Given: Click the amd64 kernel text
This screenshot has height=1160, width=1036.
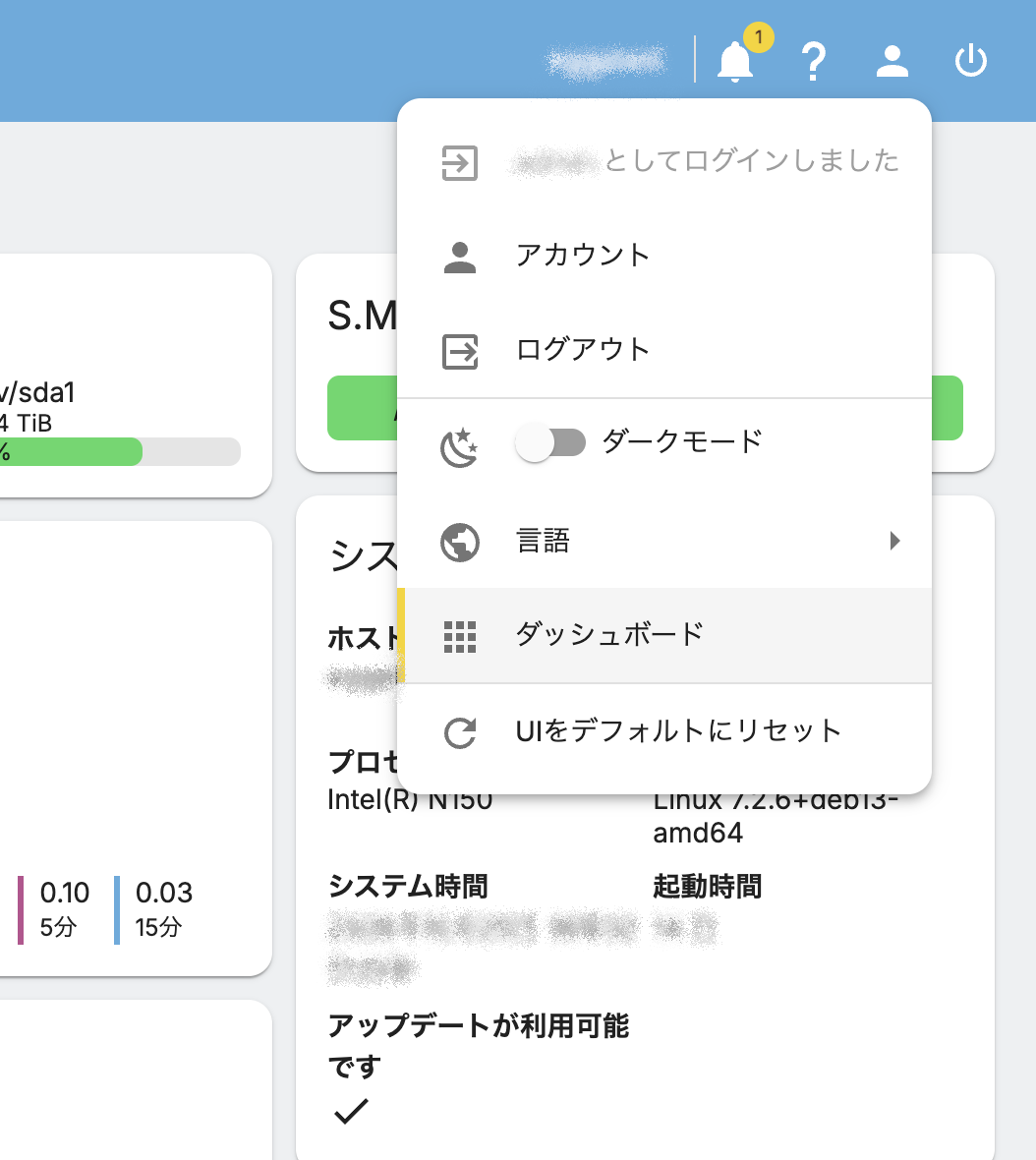Looking at the screenshot, I should [697, 833].
